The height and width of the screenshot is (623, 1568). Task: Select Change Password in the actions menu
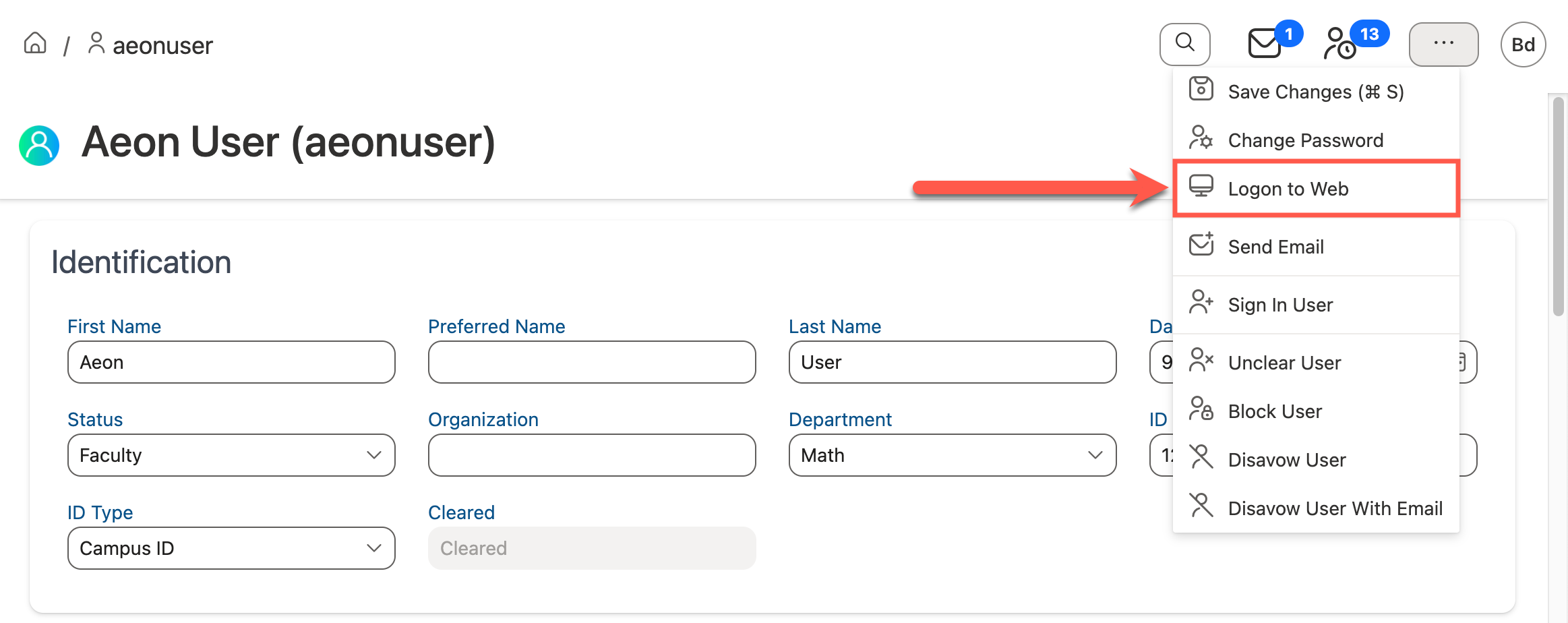[x=1305, y=140]
